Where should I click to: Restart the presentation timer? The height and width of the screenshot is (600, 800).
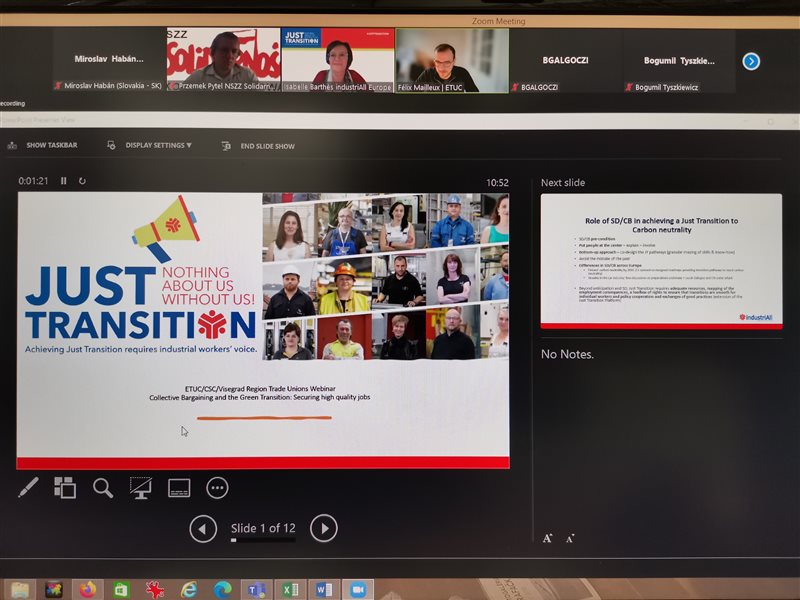coord(82,181)
